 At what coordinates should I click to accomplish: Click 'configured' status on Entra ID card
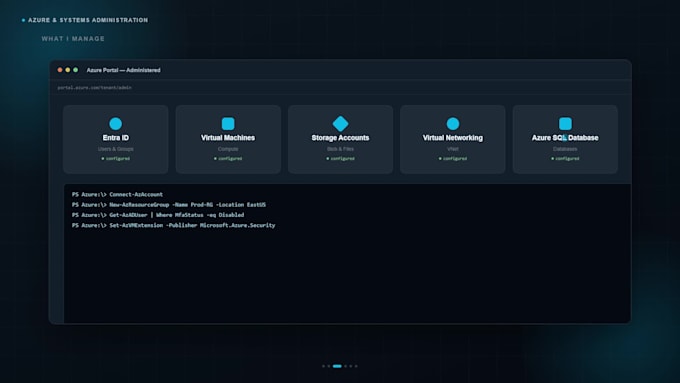(x=116, y=159)
